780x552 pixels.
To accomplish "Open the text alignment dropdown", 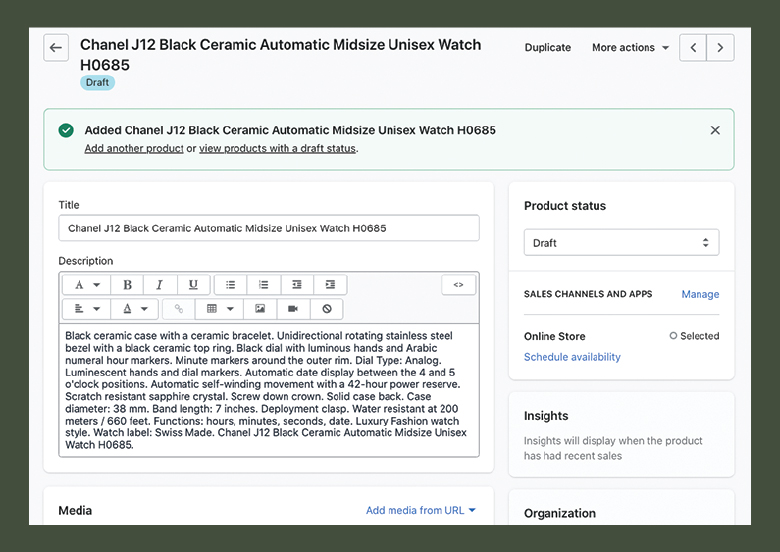I will tap(87, 309).
